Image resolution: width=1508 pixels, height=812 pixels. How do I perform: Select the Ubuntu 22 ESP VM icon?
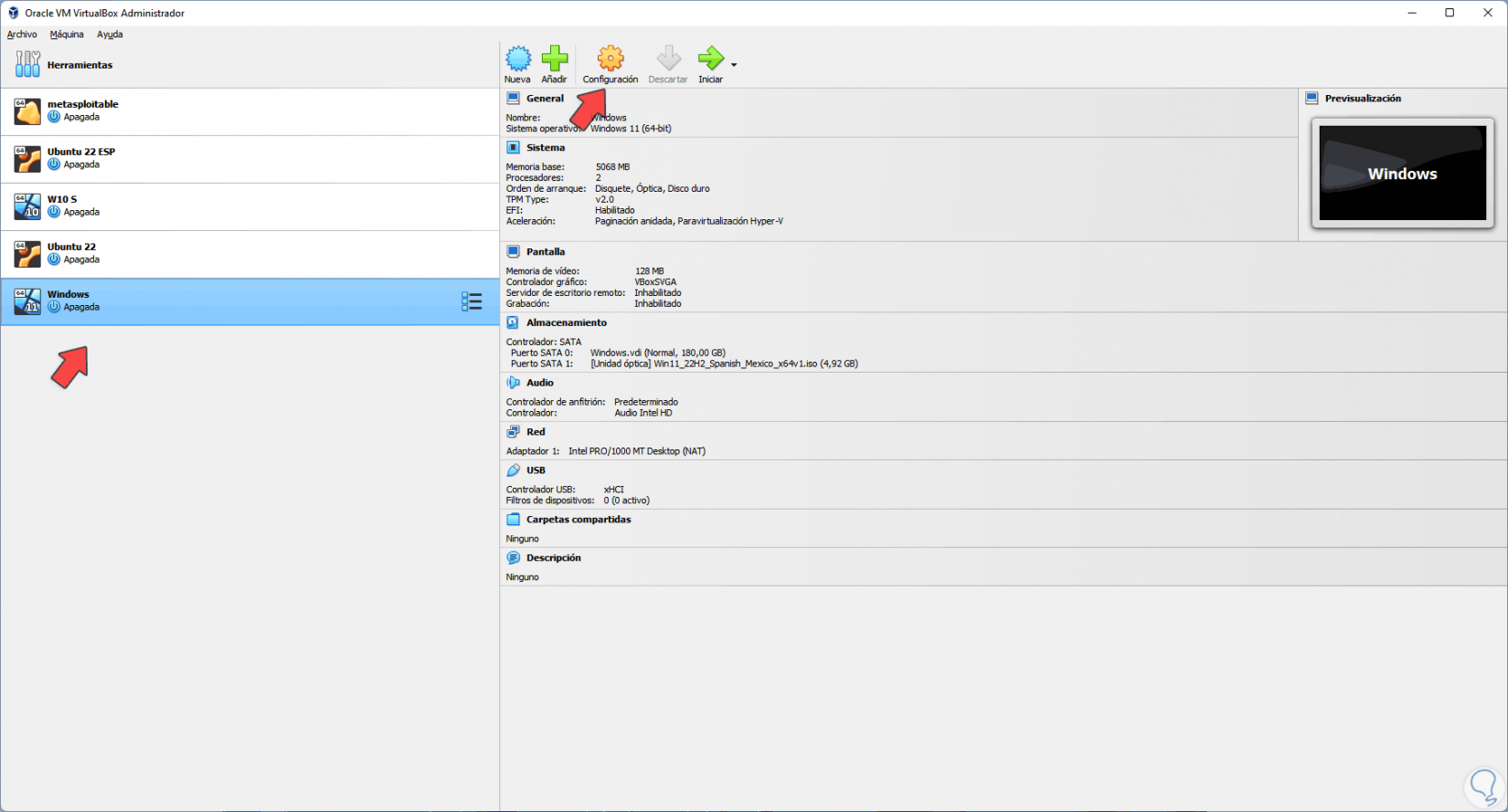(x=27, y=159)
